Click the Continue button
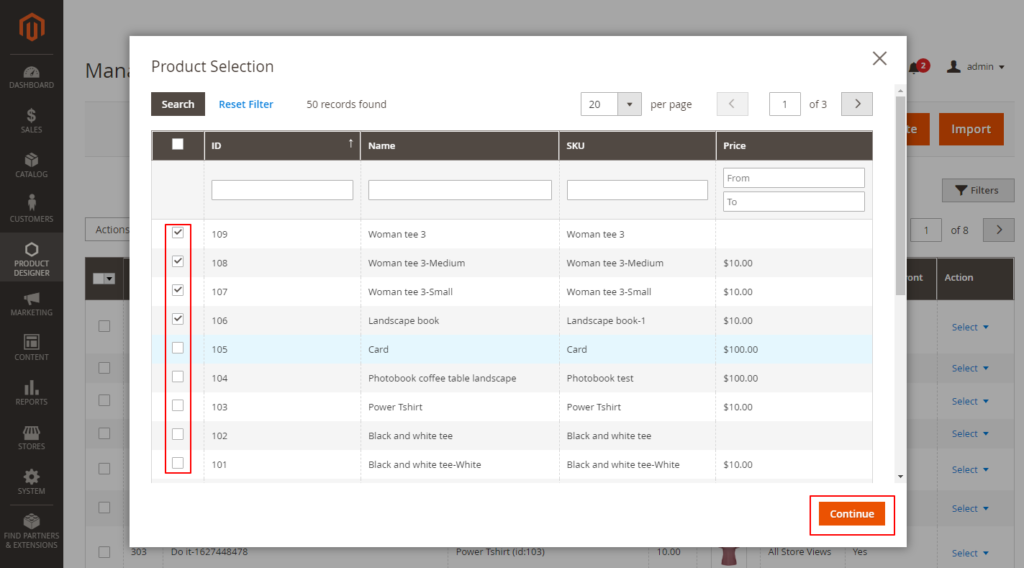The width and height of the screenshot is (1024, 568). (851, 514)
